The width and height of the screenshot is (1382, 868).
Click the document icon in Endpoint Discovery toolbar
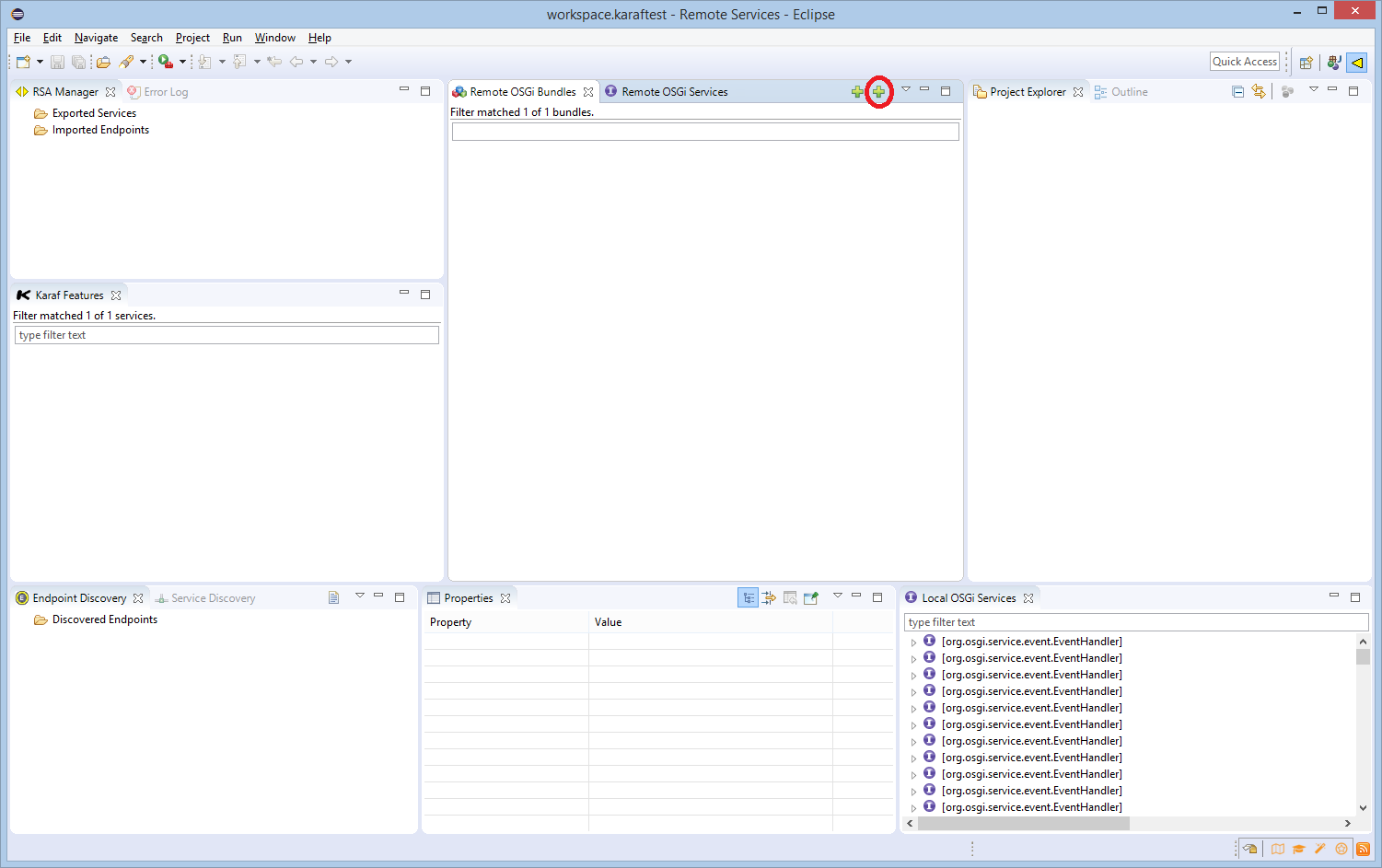pos(334,597)
